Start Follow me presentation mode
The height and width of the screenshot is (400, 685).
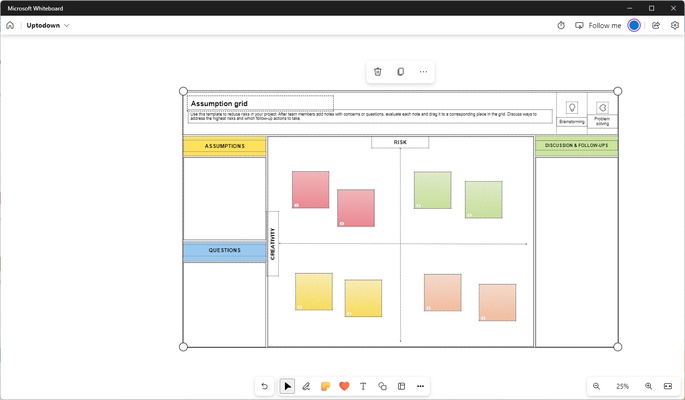click(x=598, y=25)
